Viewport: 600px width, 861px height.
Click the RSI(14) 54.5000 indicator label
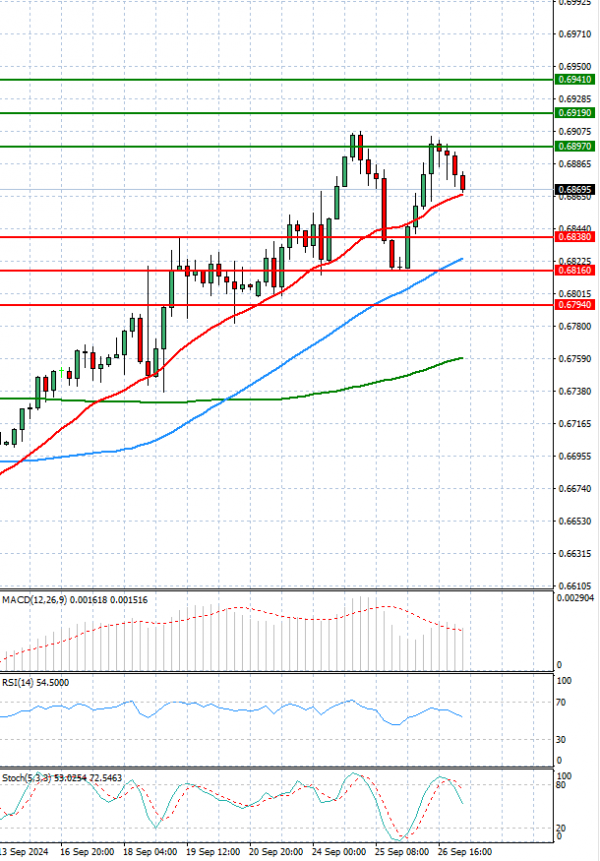coord(36,683)
